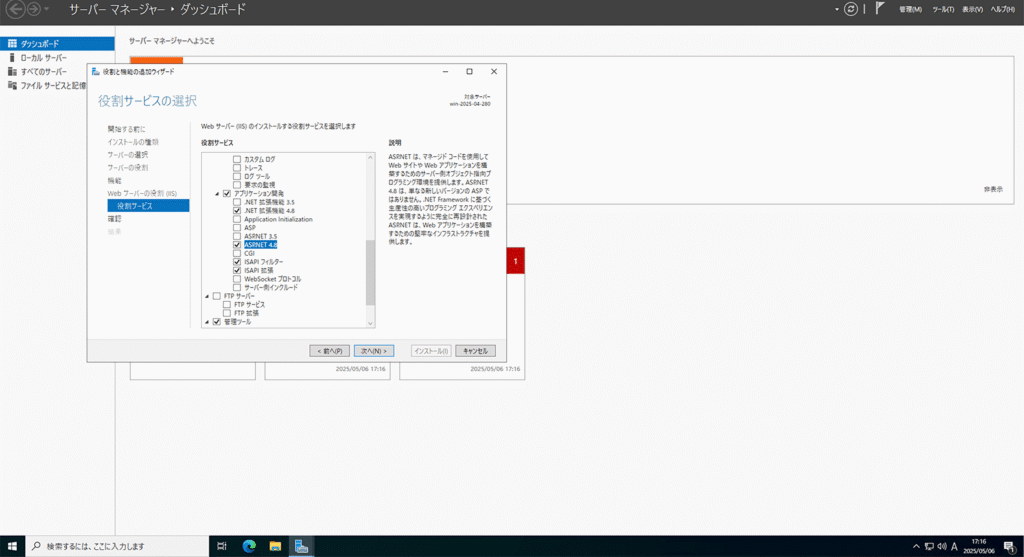Launch Microsoft Edge from taskbar
1024x557 pixels.
249,546
